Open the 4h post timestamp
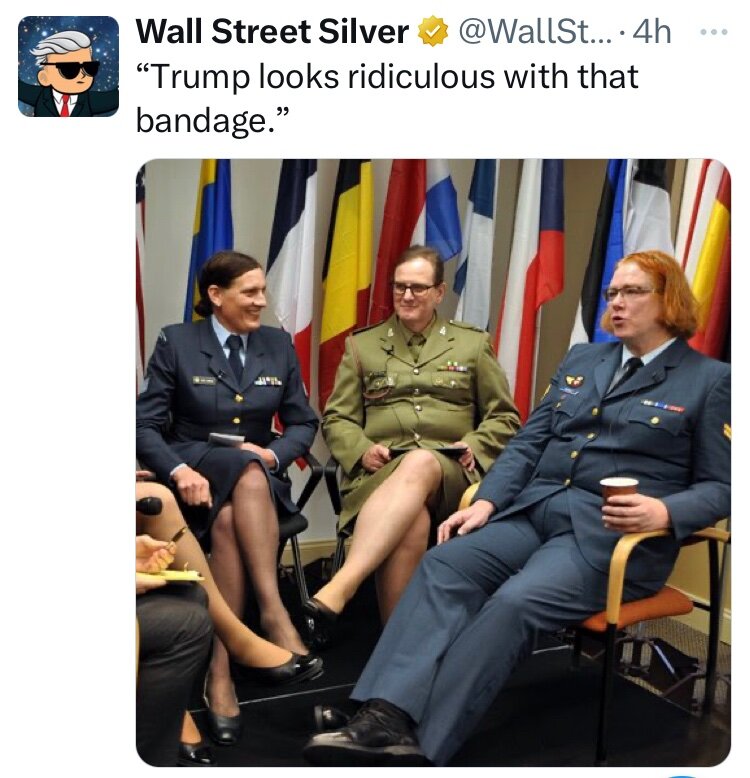This screenshot has height=778, width=750. pyautogui.click(x=652, y=32)
